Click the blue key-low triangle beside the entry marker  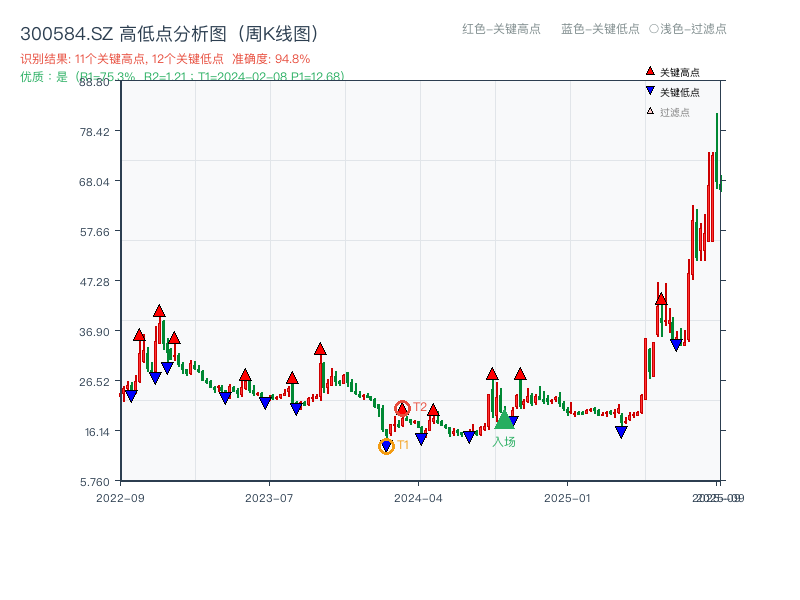513,421
